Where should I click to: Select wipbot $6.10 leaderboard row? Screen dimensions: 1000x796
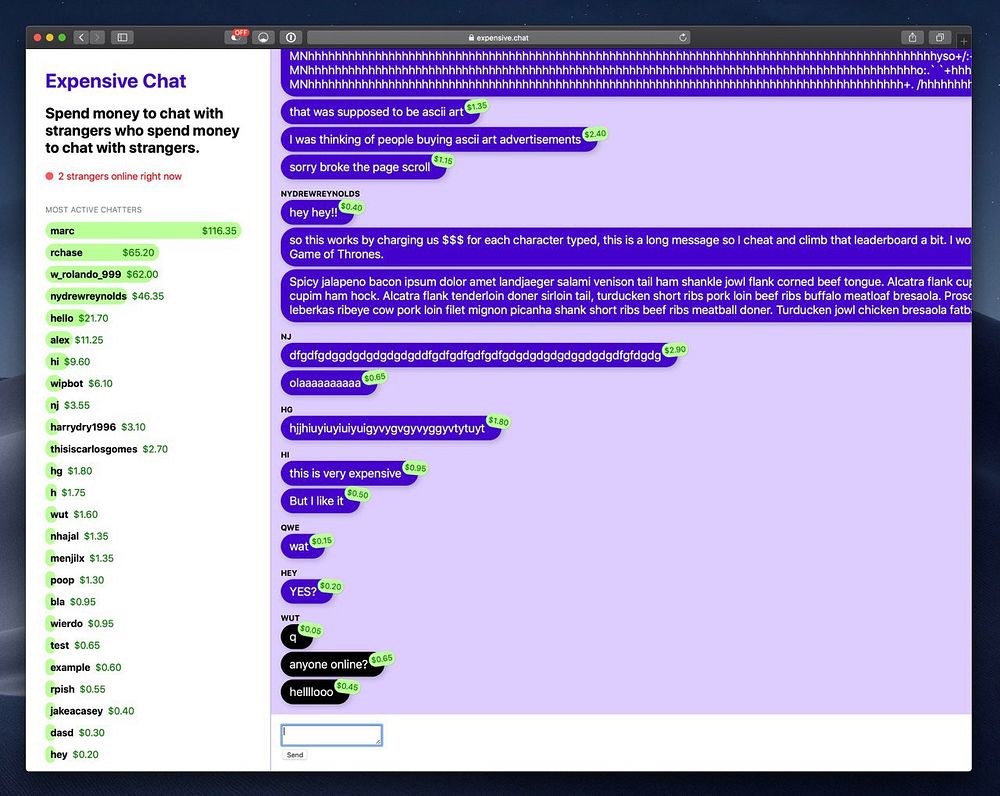(79, 383)
